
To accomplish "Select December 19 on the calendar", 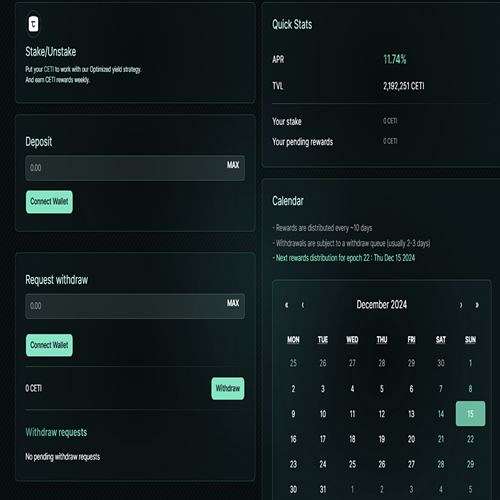I will (382, 439).
